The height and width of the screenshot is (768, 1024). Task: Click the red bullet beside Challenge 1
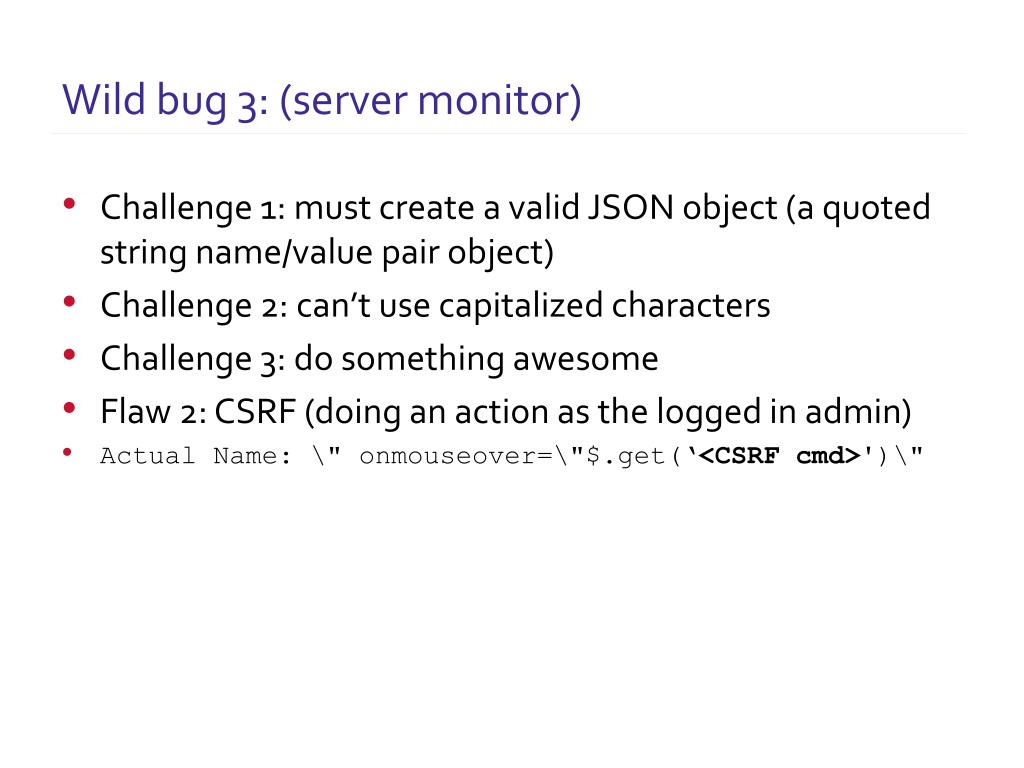pos(70,204)
